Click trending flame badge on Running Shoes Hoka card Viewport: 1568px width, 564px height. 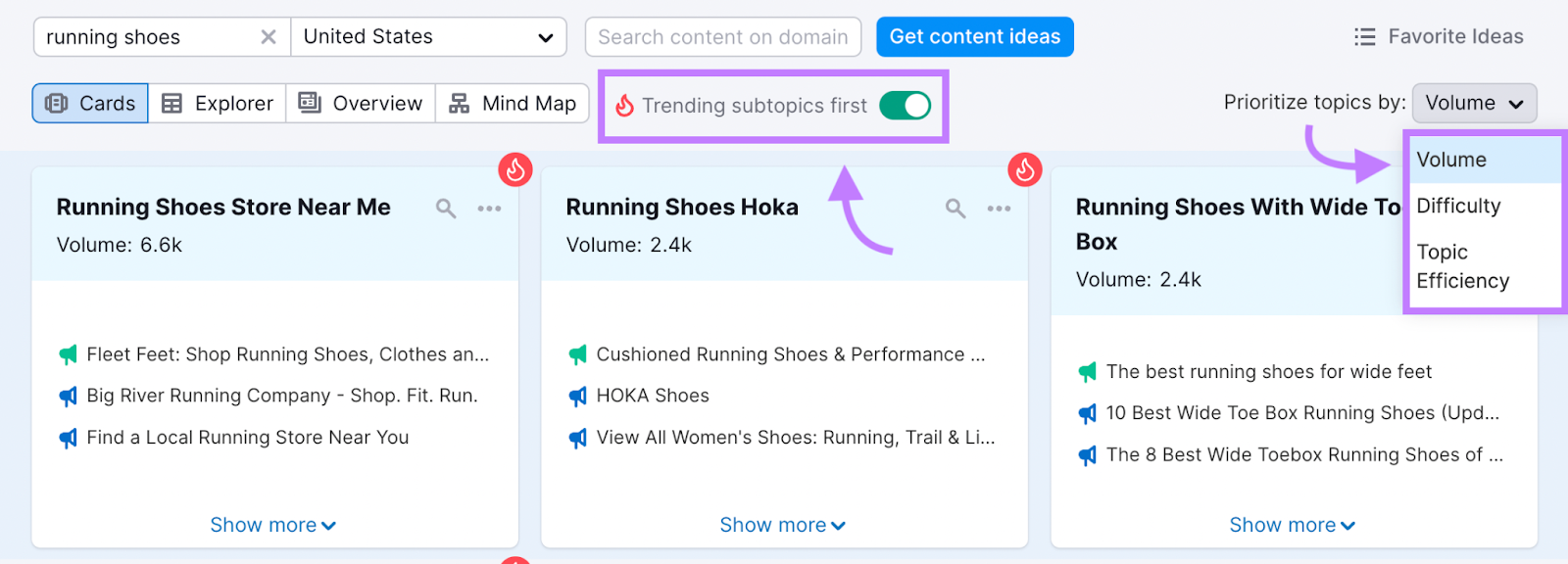tap(1024, 169)
